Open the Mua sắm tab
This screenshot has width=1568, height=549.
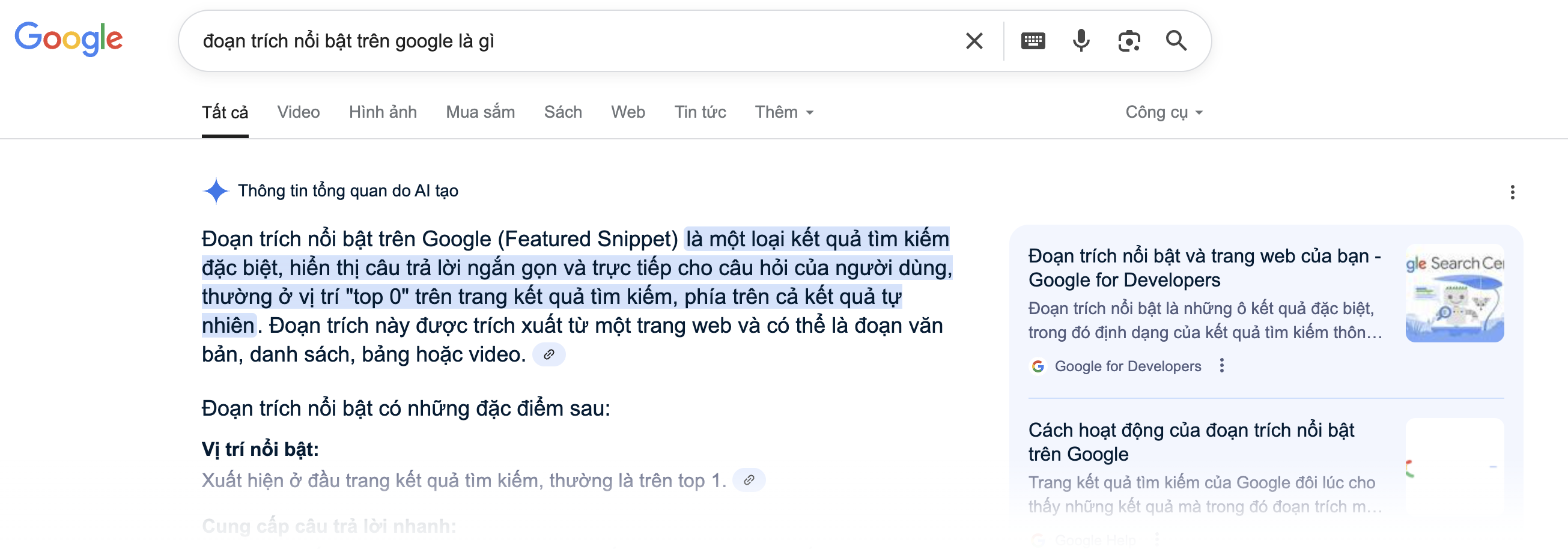pos(480,112)
